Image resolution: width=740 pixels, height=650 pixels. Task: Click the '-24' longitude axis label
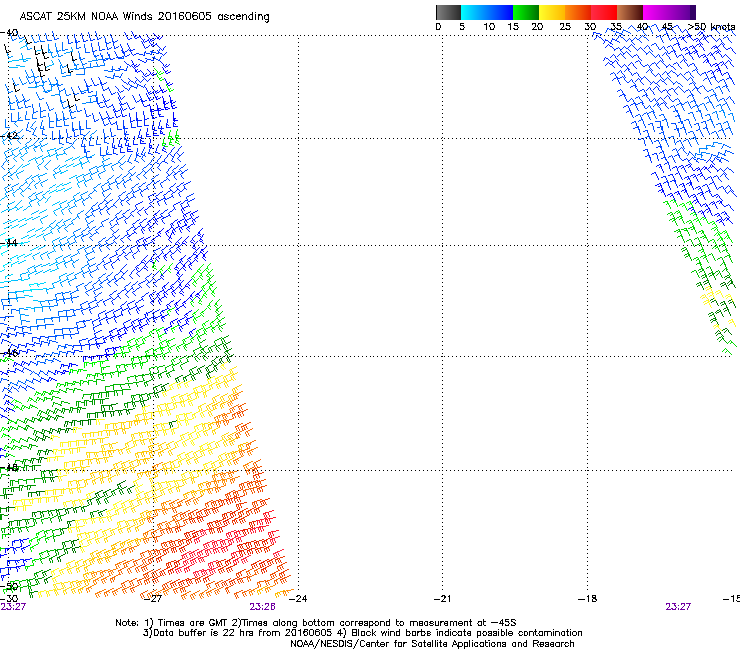tap(297, 599)
